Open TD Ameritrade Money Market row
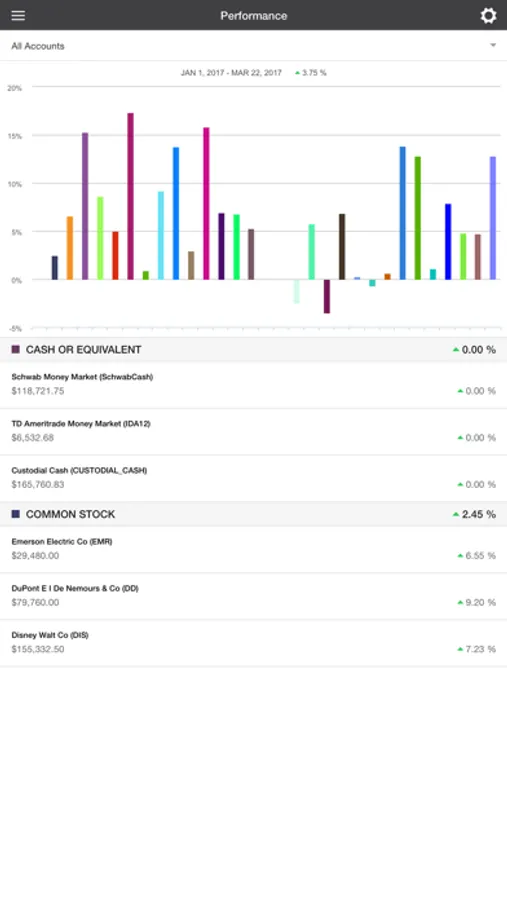This screenshot has width=507, height=900. 253,432
